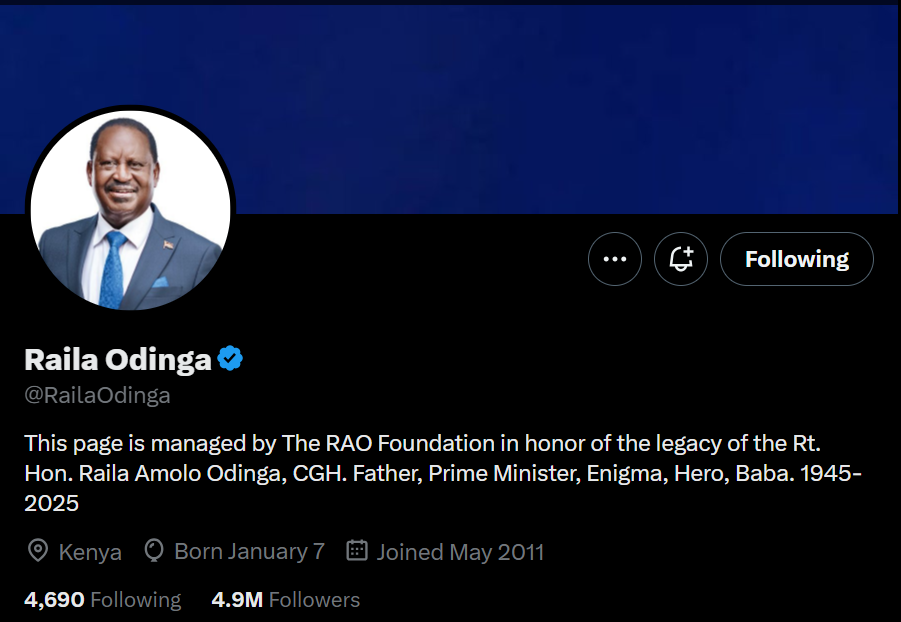This screenshot has width=901, height=622.
Task: Click the Born January 7 text
Action: (x=249, y=551)
